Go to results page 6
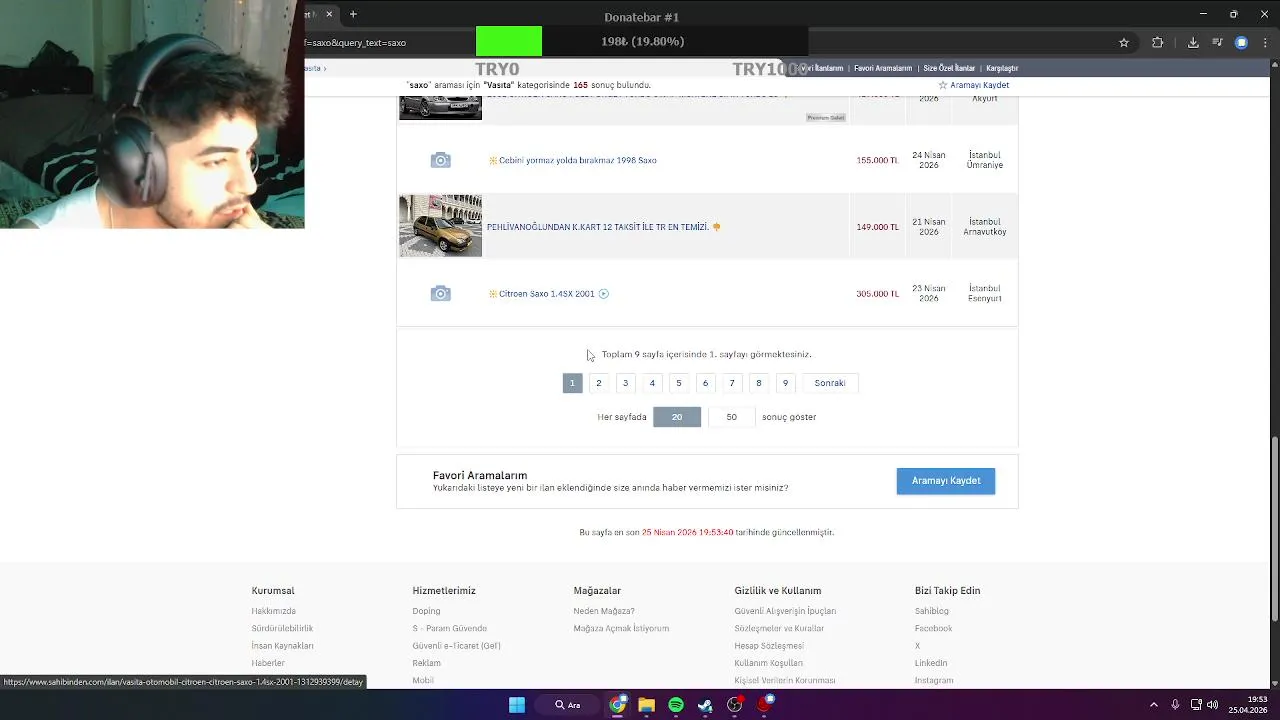The height and width of the screenshot is (720, 1280). pos(705,383)
